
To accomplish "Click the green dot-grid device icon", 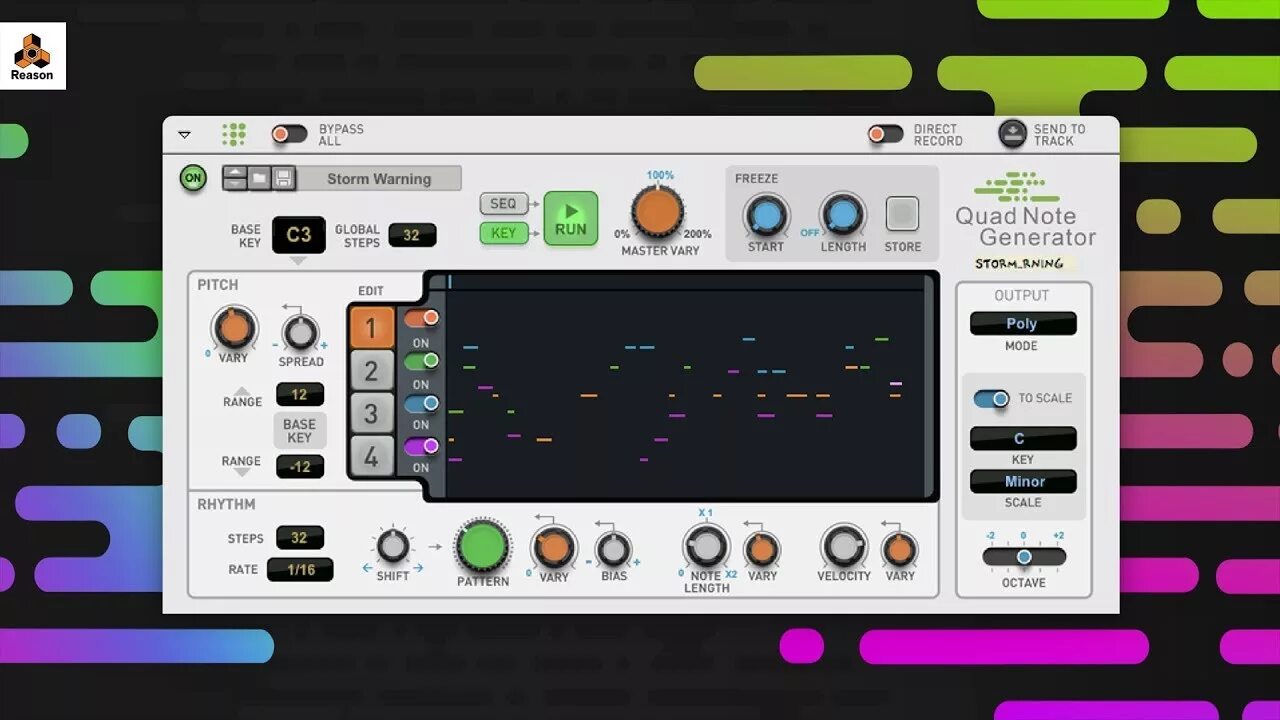I will [x=234, y=134].
